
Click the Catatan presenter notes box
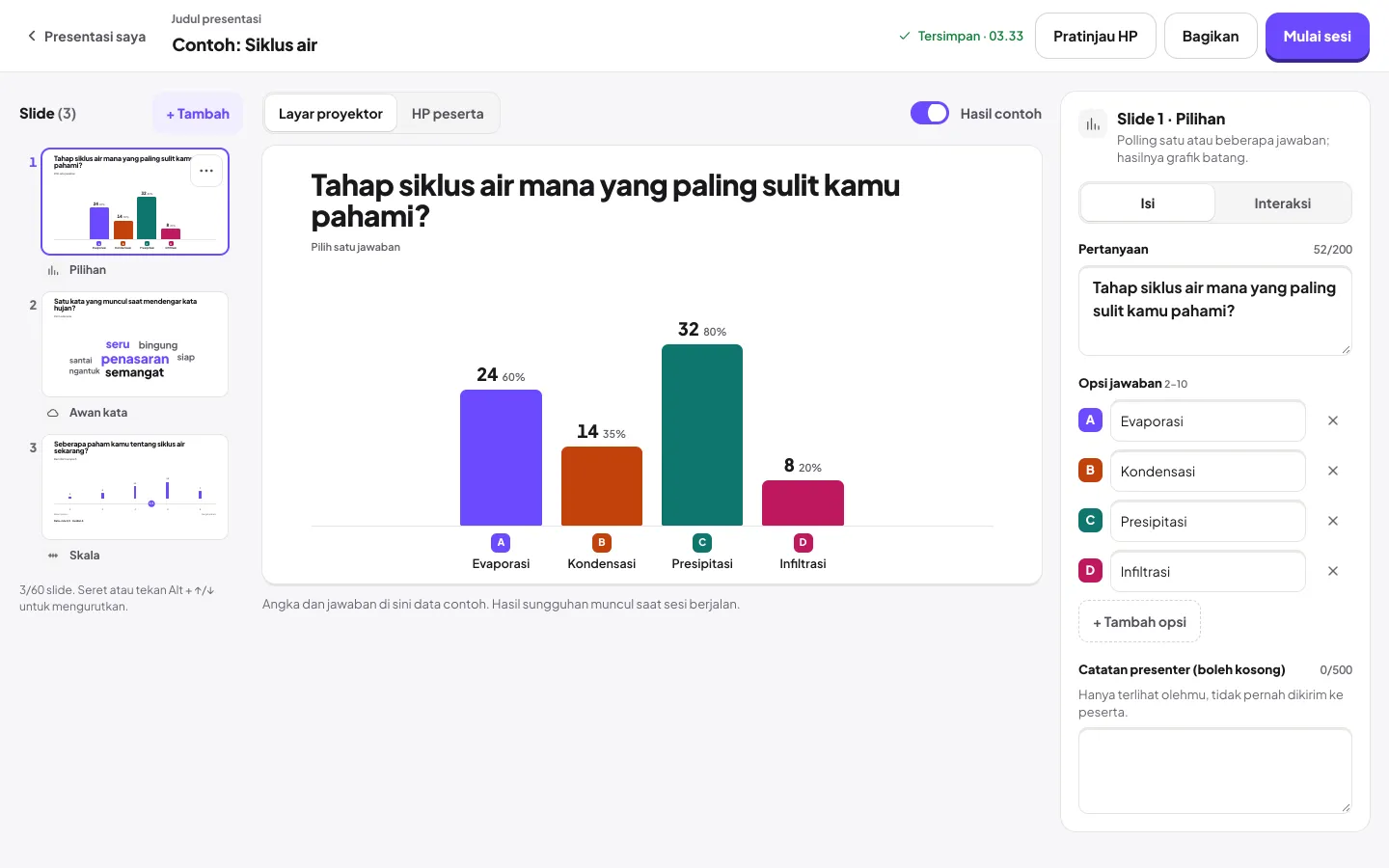1215,771
